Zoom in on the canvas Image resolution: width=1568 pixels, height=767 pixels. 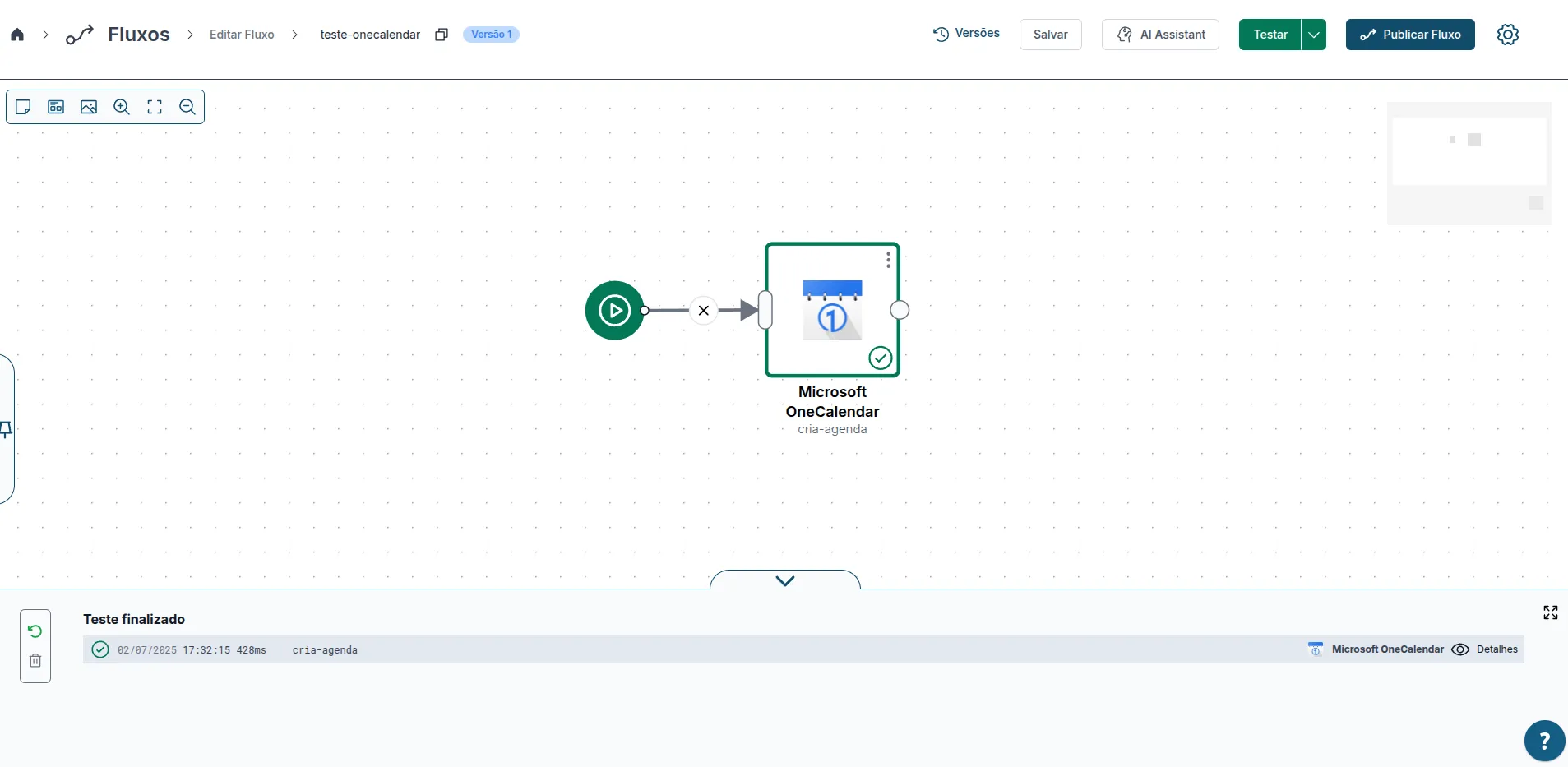122,107
